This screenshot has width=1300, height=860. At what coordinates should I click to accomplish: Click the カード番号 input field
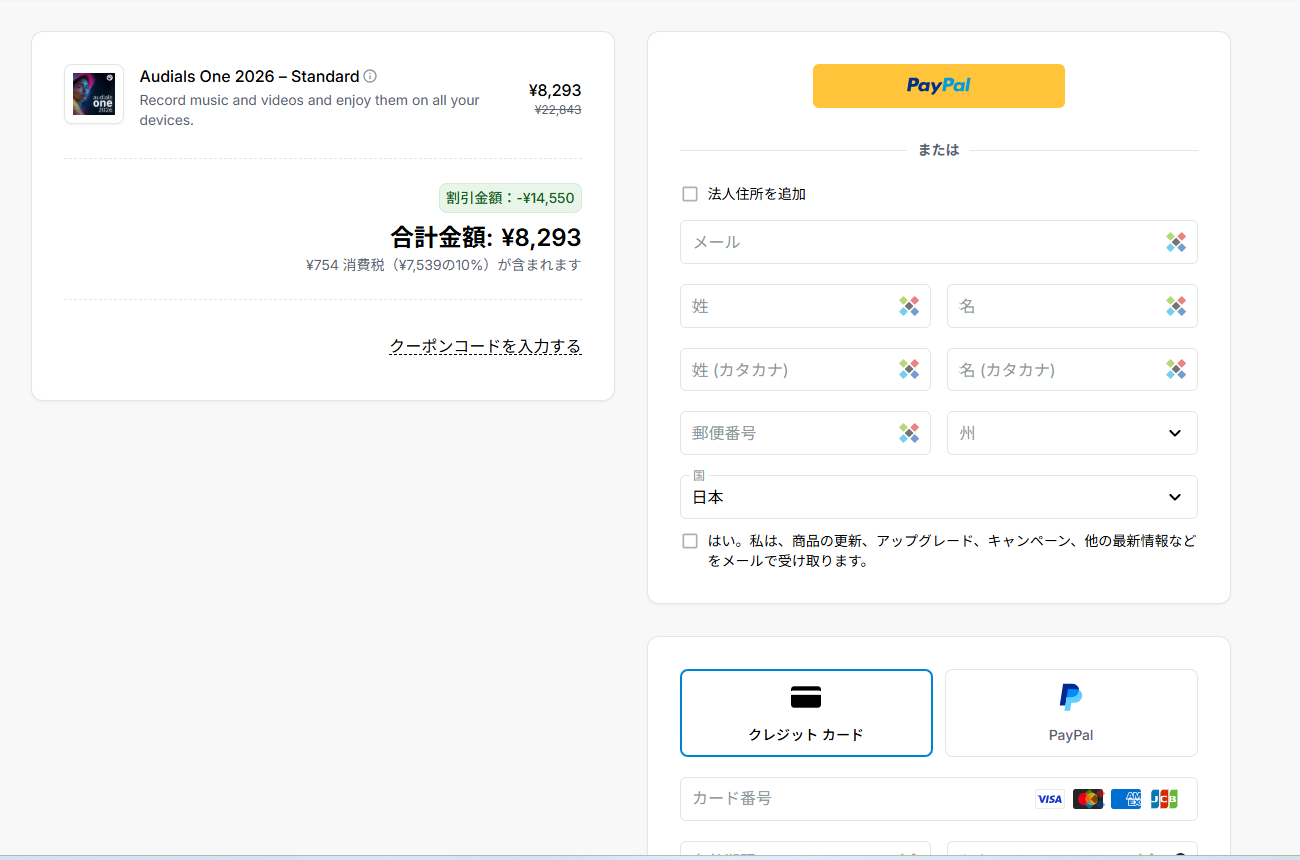[939, 799]
